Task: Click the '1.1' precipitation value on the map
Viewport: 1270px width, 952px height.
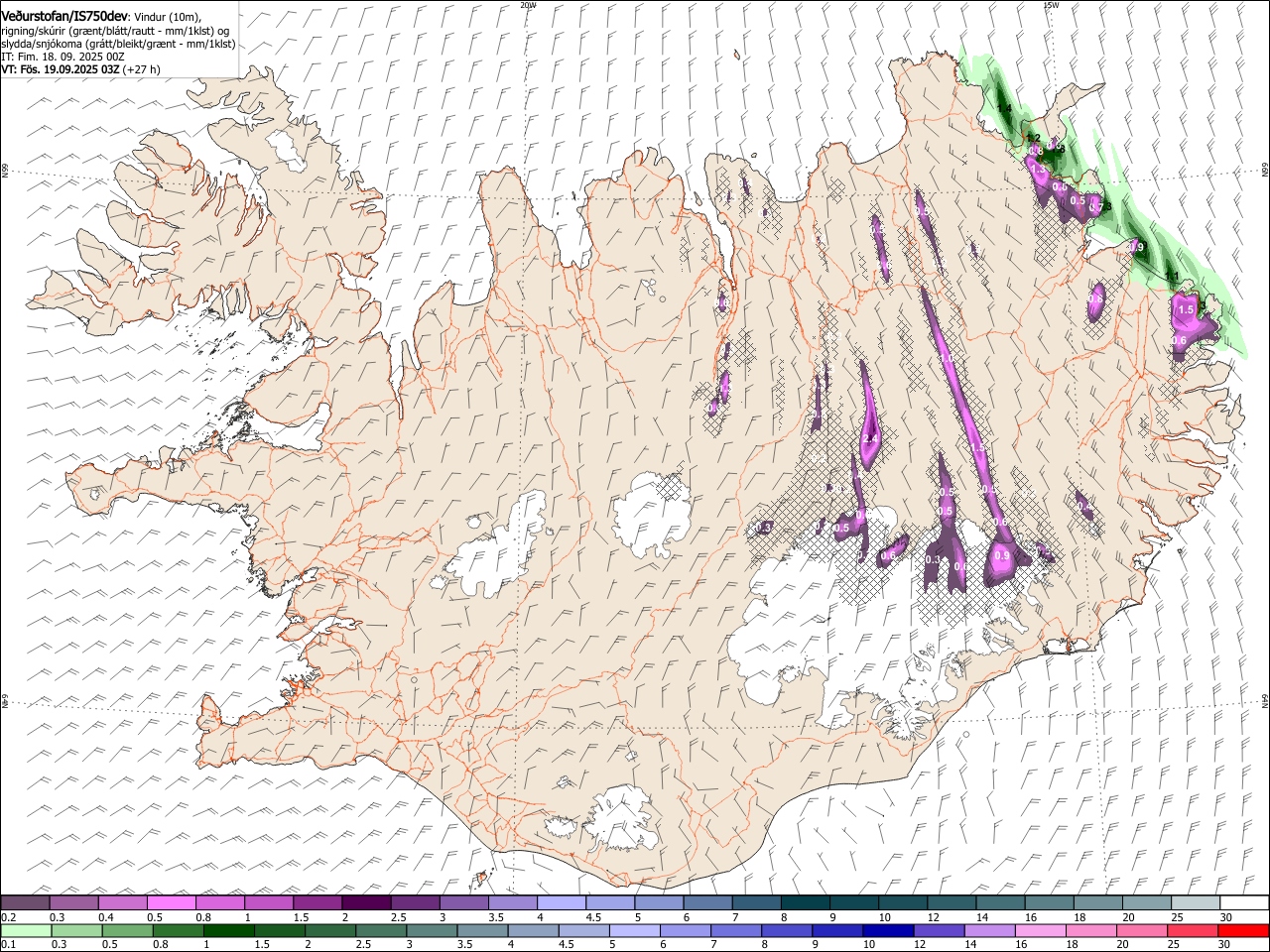Action: click(x=1172, y=277)
